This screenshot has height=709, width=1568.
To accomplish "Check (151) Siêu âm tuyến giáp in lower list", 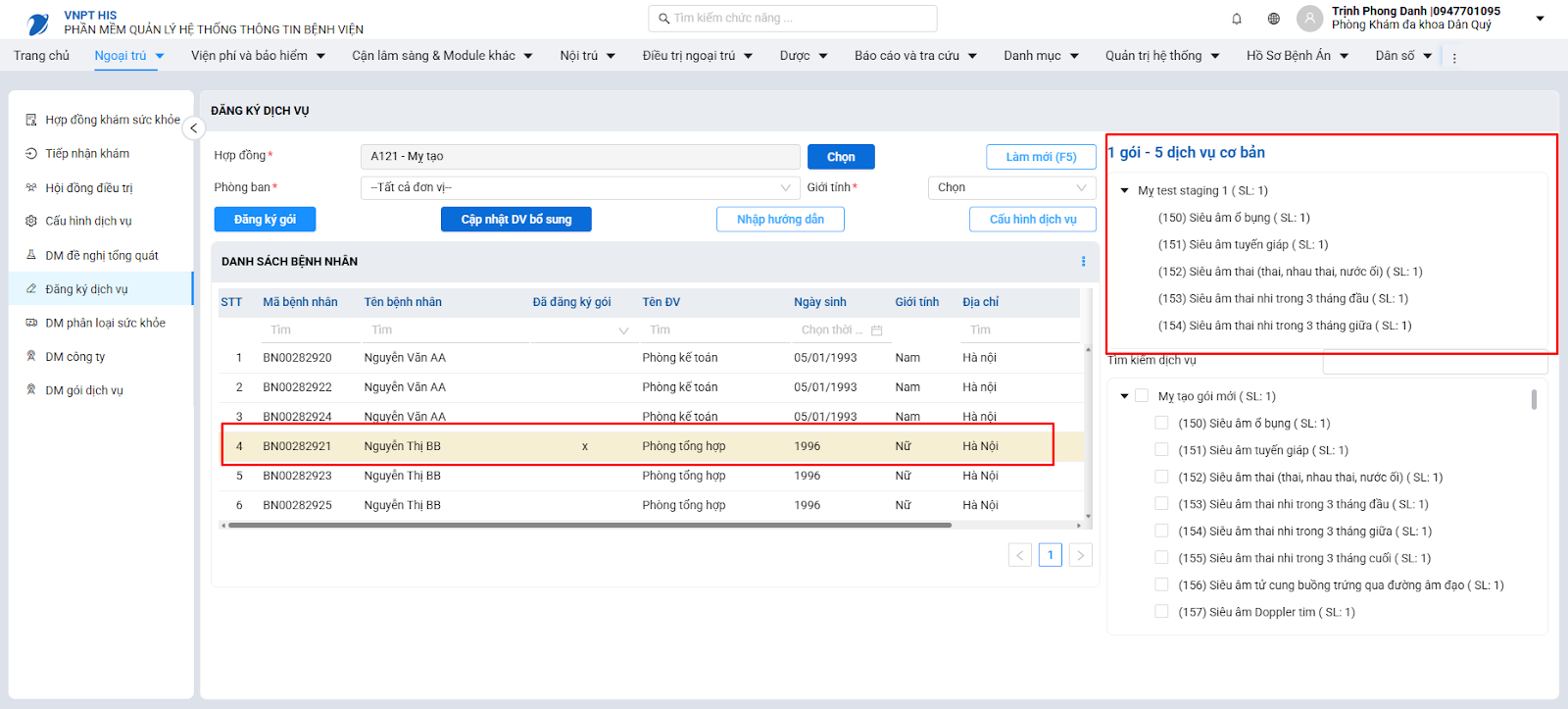I will click(x=1161, y=450).
